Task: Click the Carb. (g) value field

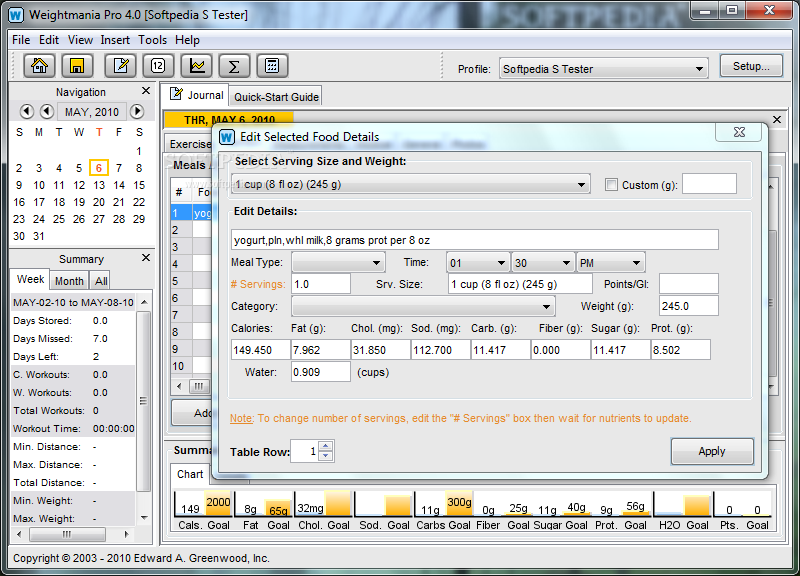Action: (x=500, y=350)
